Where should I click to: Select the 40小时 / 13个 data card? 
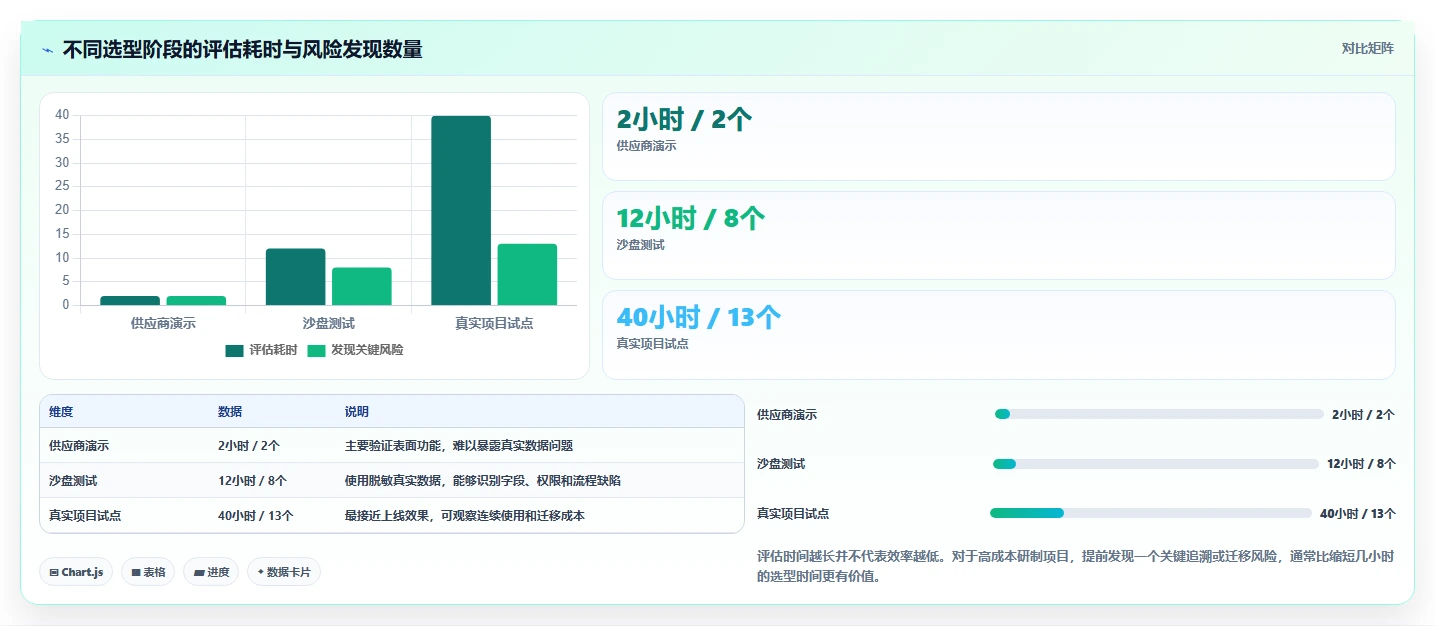998,335
